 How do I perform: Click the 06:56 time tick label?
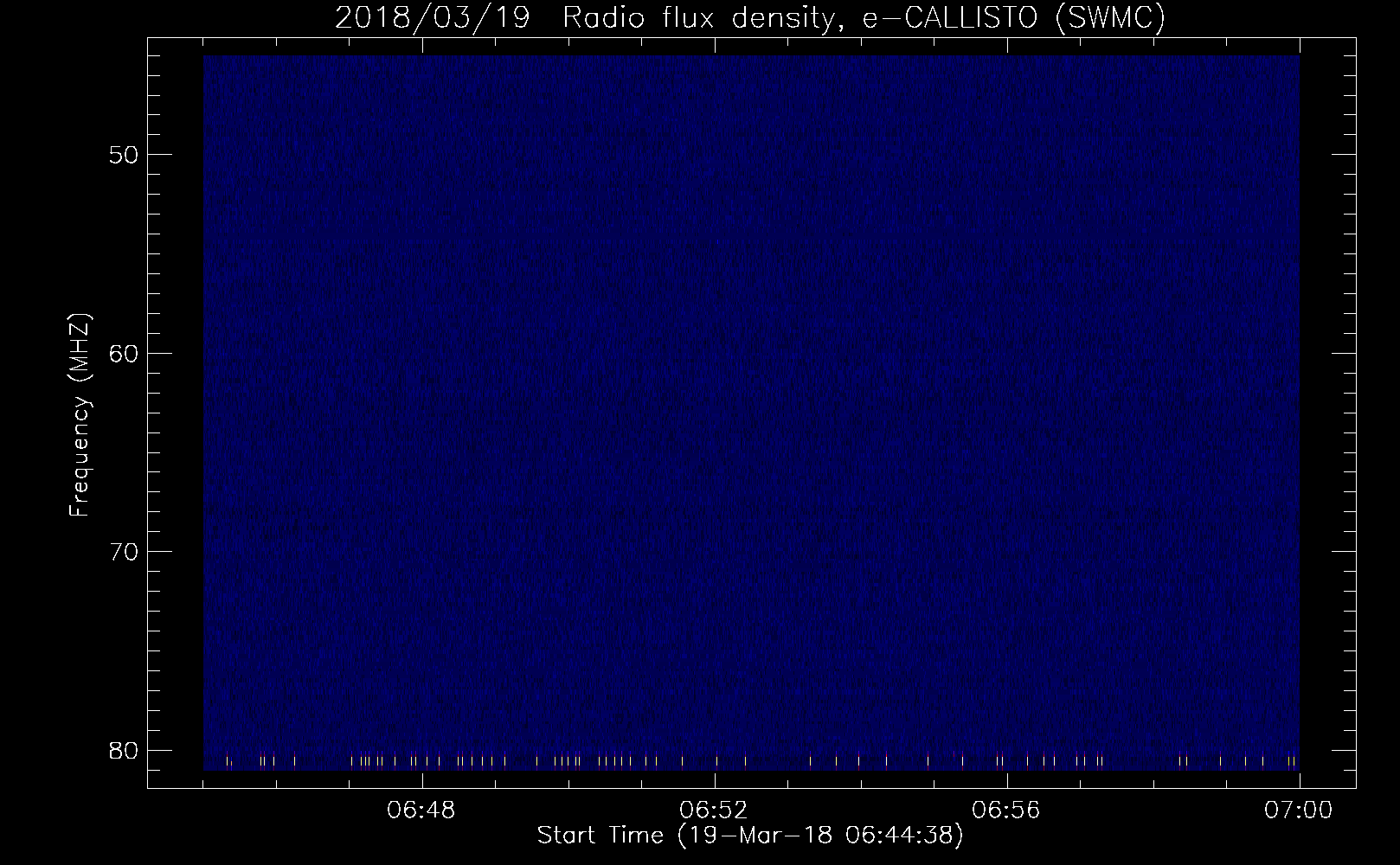point(1007,811)
